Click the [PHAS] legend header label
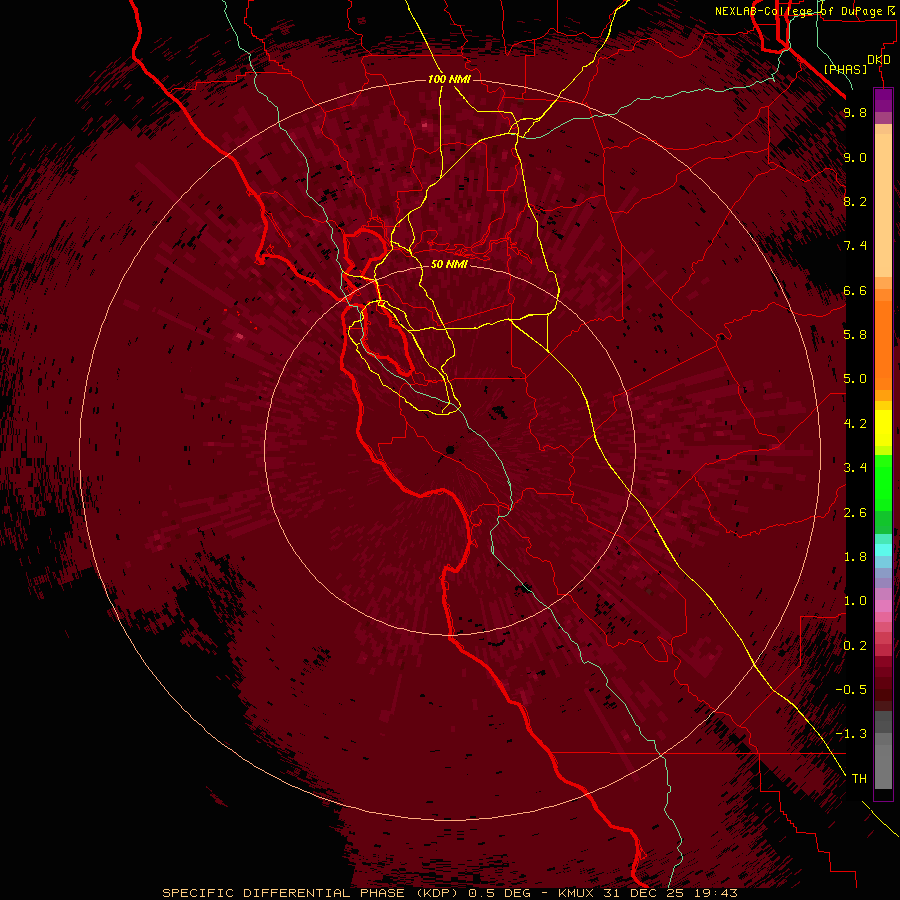The image size is (900, 900). point(845,69)
